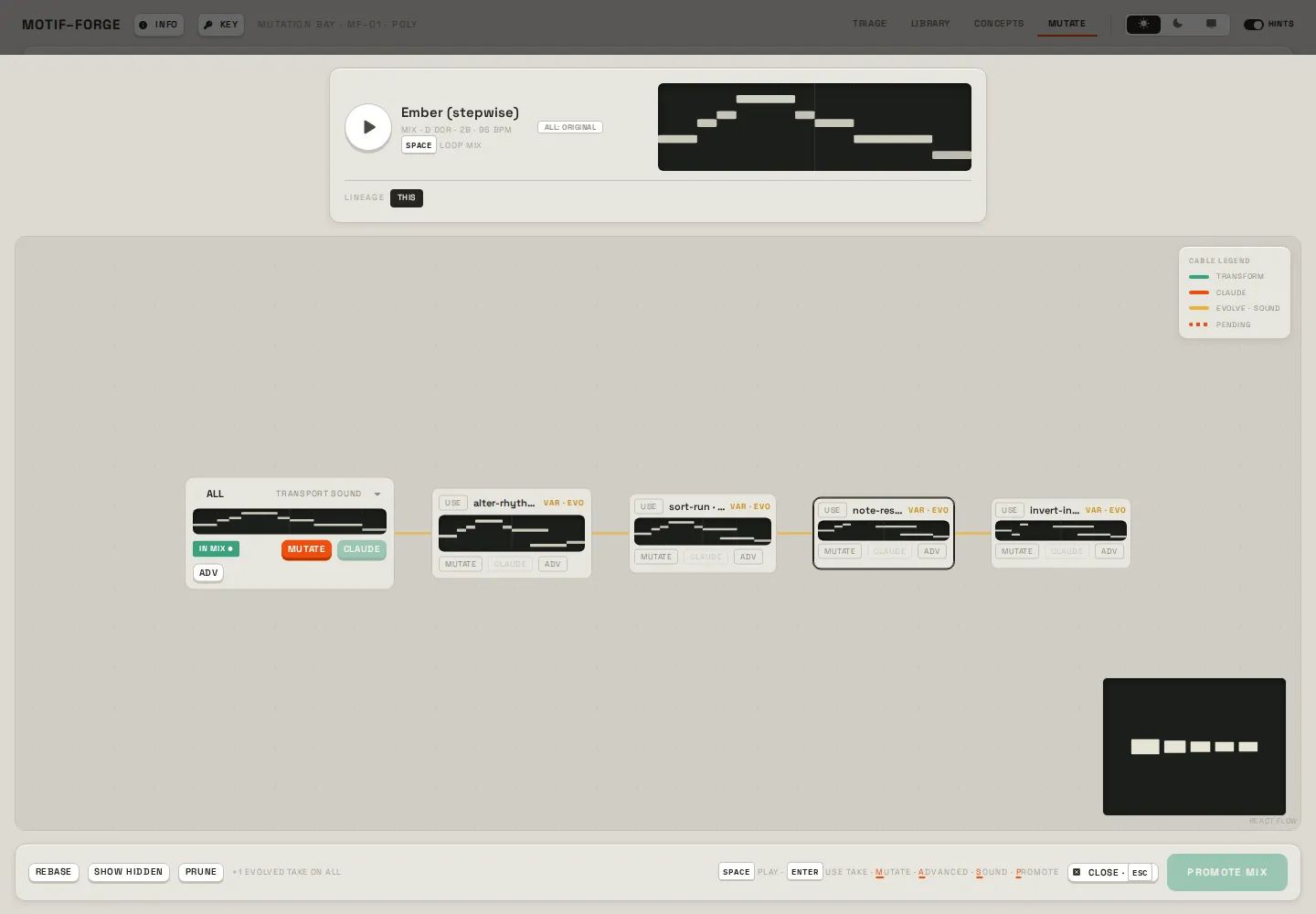Open the Library tab
Screen dimensions: 1316x914
(x=930, y=24)
